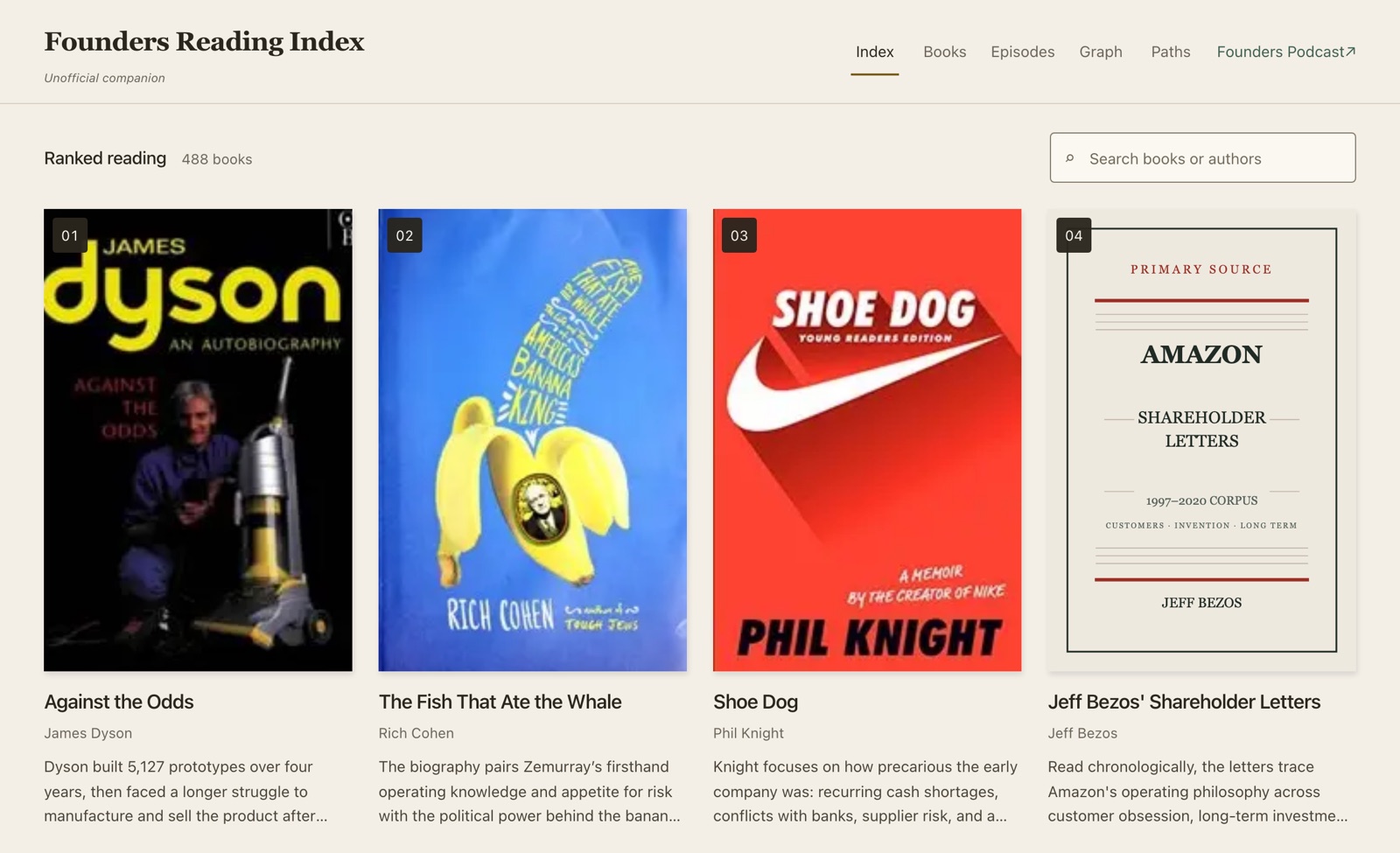Switch to the Books tab
This screenshot has height=853, width=1400.
(x=944, y=52)
